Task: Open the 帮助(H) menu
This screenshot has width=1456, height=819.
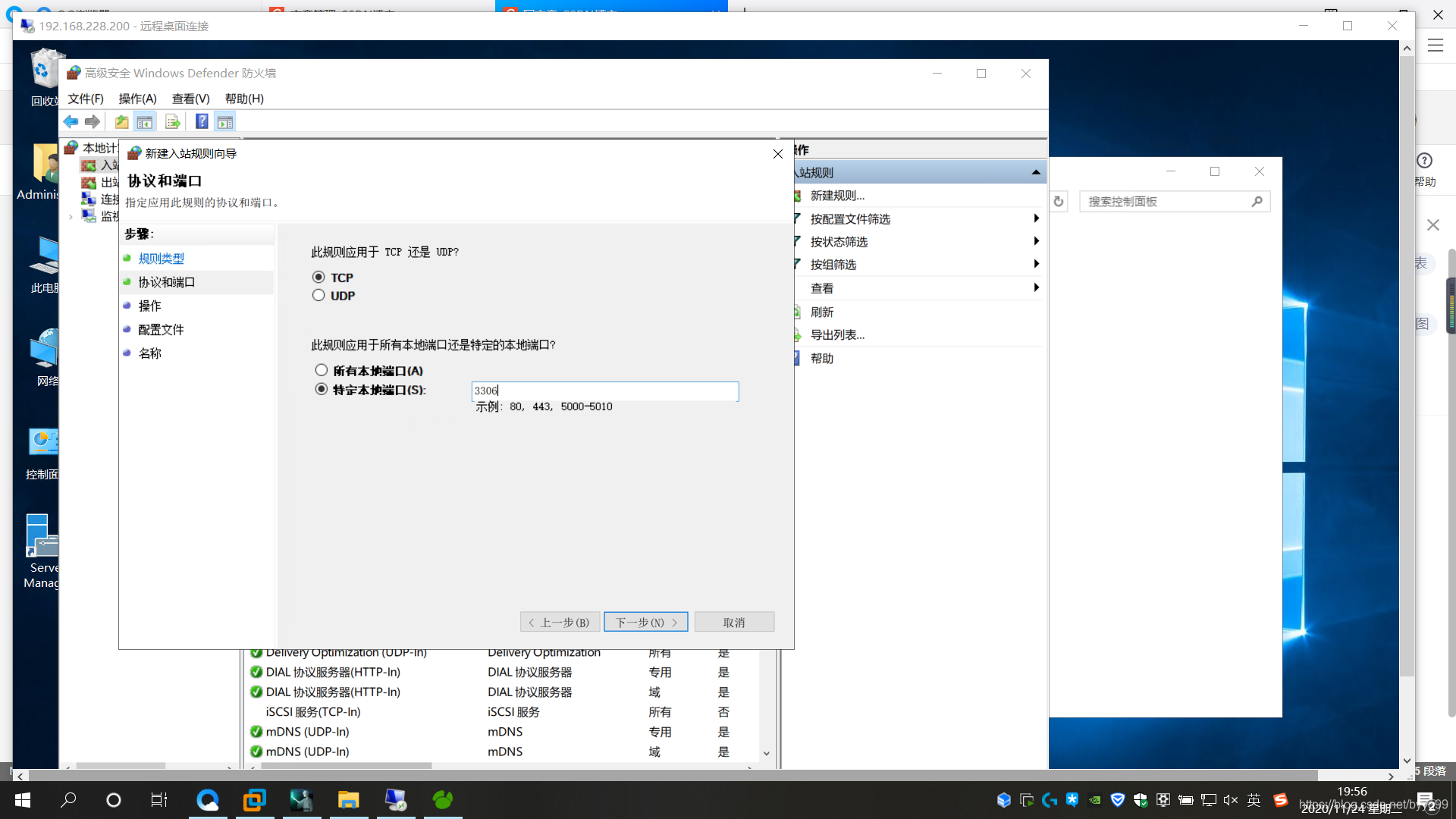Action: tap(244, 99)
